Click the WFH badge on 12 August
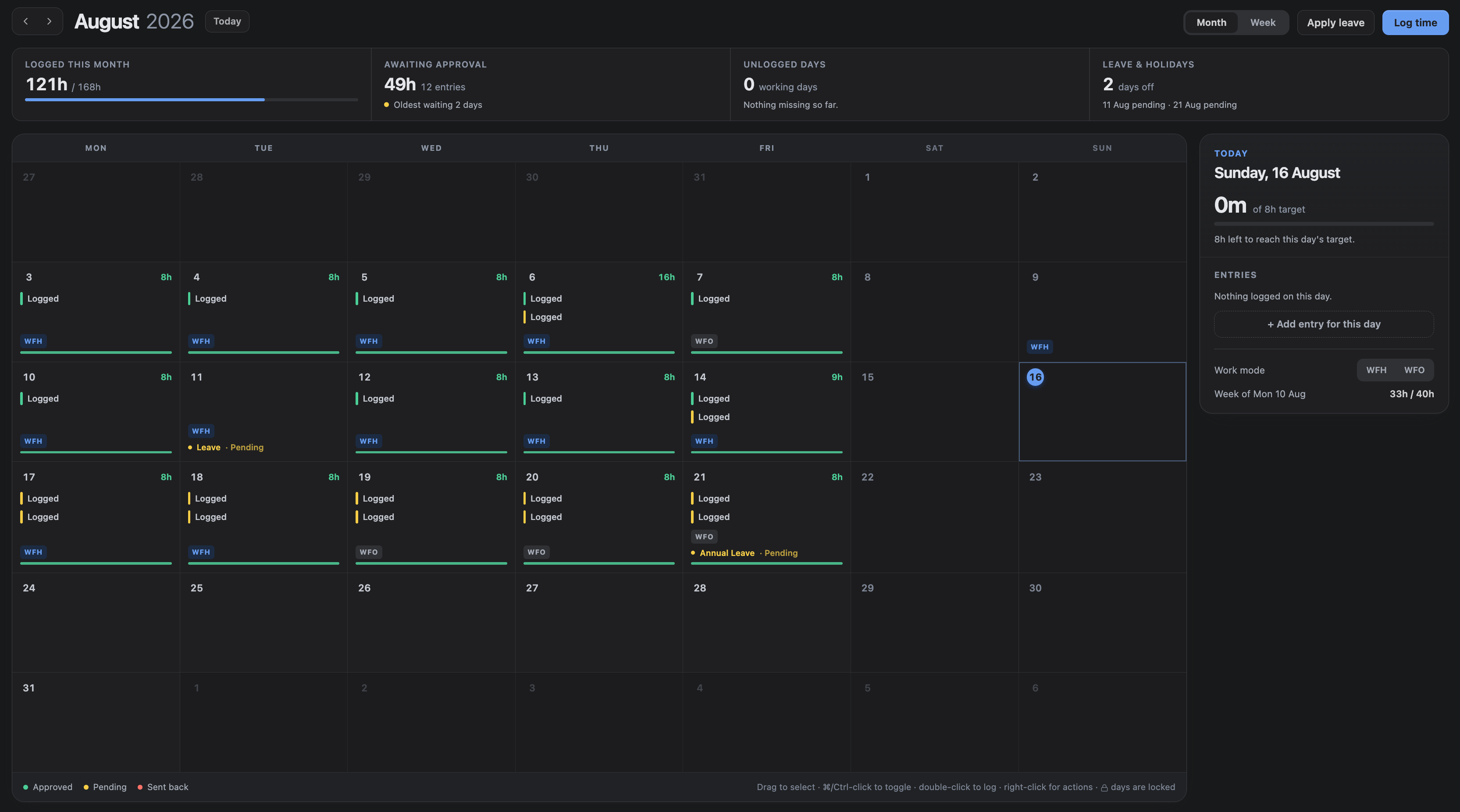The height and width of the screenshot is (812, 1460). (x=368, y=441)
